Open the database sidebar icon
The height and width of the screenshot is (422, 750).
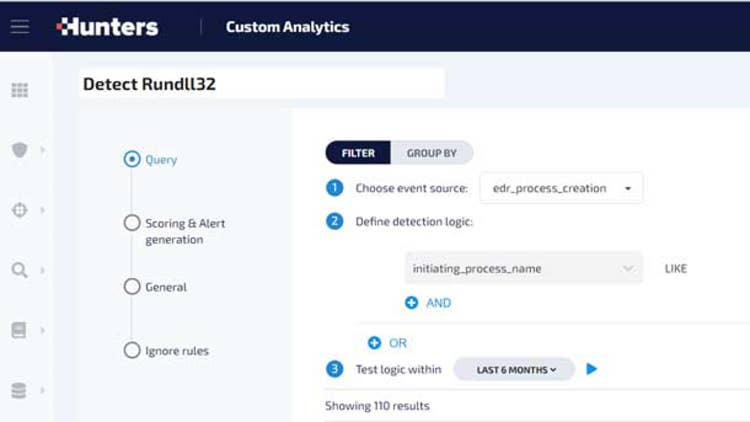click(x=19, y=390)
